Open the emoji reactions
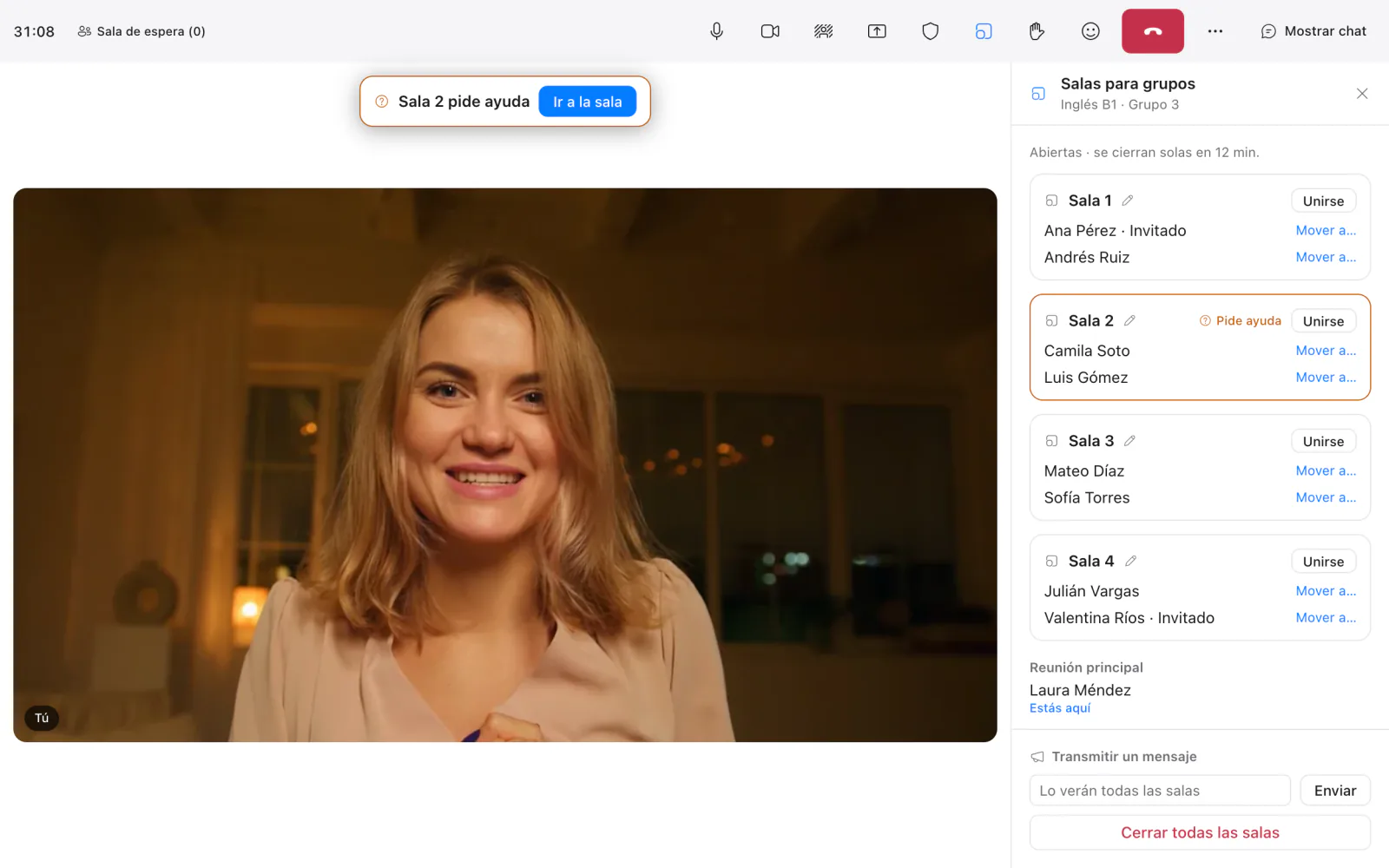Image resolution: width=1389 pixels, height=868 pixels. coord(1090,31)
